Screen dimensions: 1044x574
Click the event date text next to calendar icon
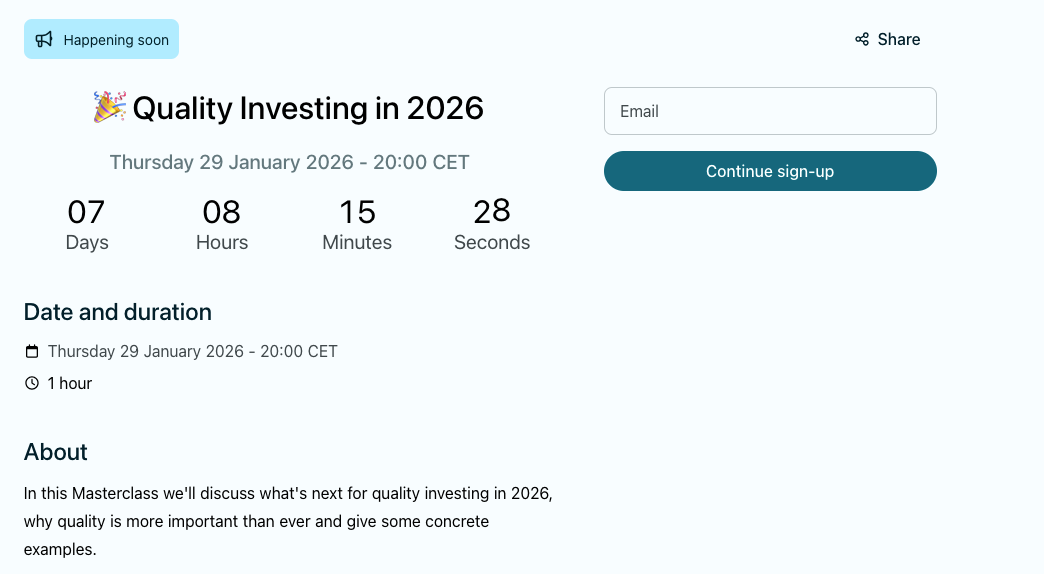coord(192,352)
